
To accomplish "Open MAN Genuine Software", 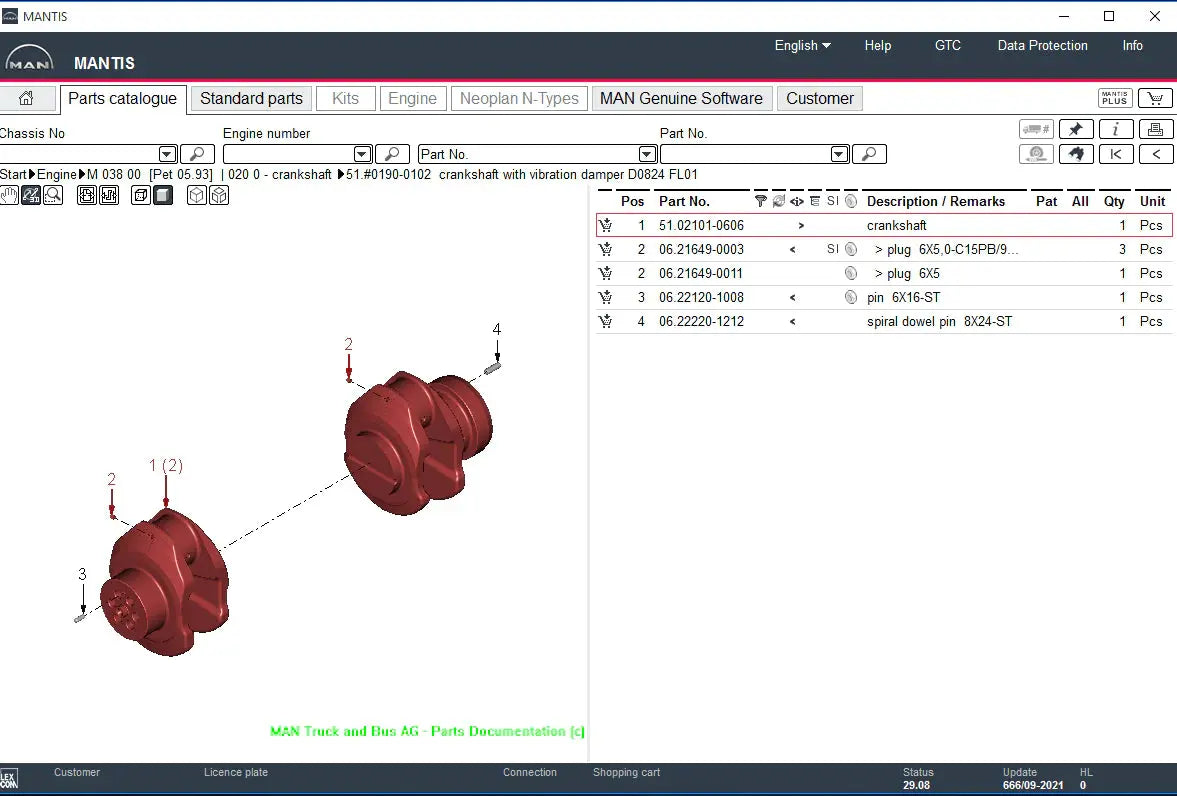I will click(681, 98).
